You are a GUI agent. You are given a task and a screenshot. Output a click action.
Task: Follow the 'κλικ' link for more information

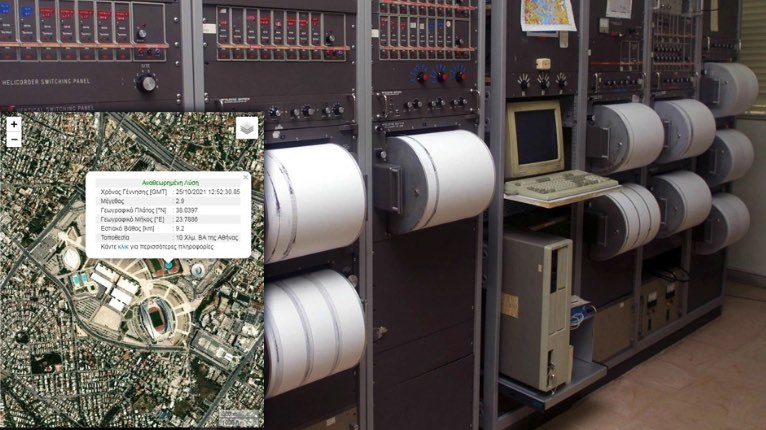coord(124,246)
